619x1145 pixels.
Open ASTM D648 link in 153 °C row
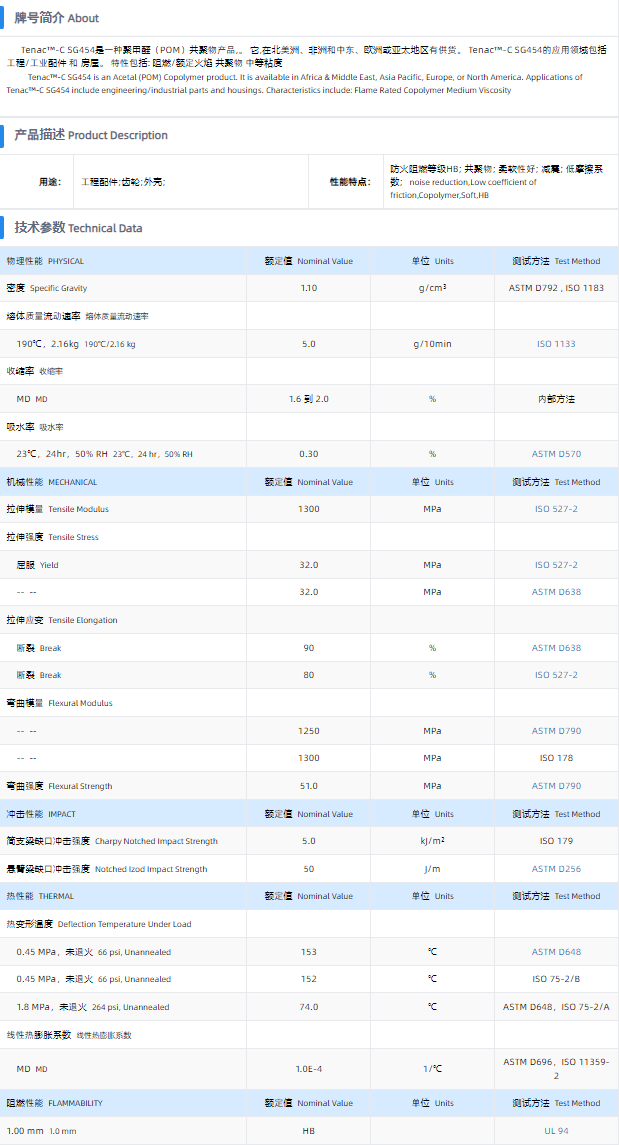(556, 952)
